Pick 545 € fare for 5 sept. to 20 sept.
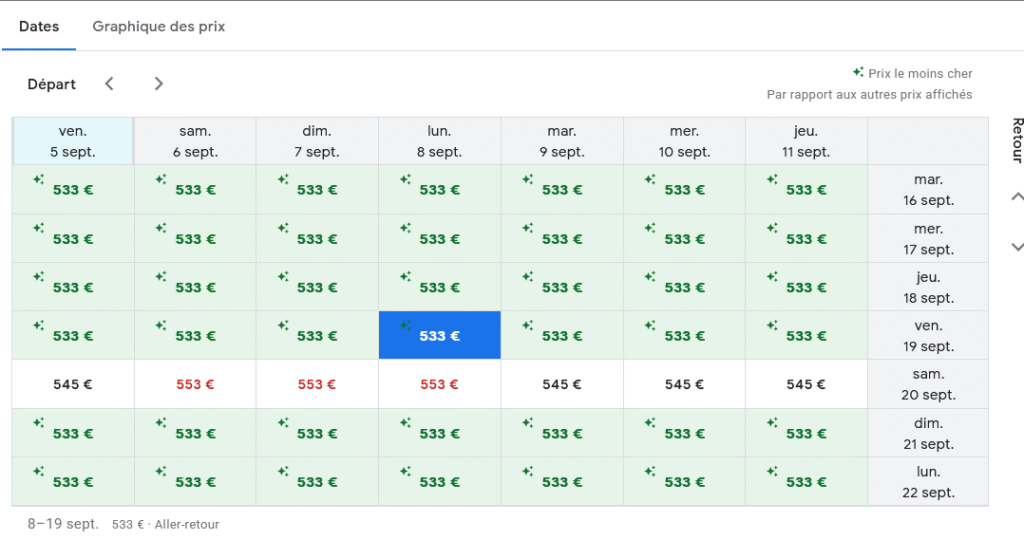Image resolution: width=1024 pixels, height=540 pixels. pos(72,384)
